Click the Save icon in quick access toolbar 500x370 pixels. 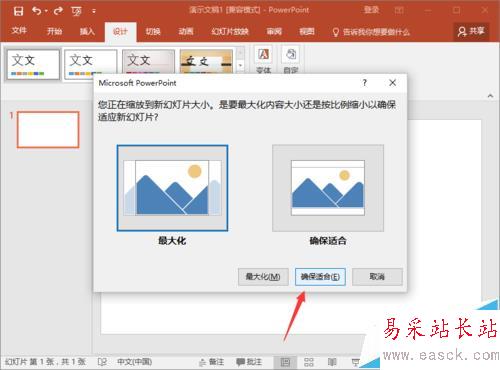(x=18, y=11)
